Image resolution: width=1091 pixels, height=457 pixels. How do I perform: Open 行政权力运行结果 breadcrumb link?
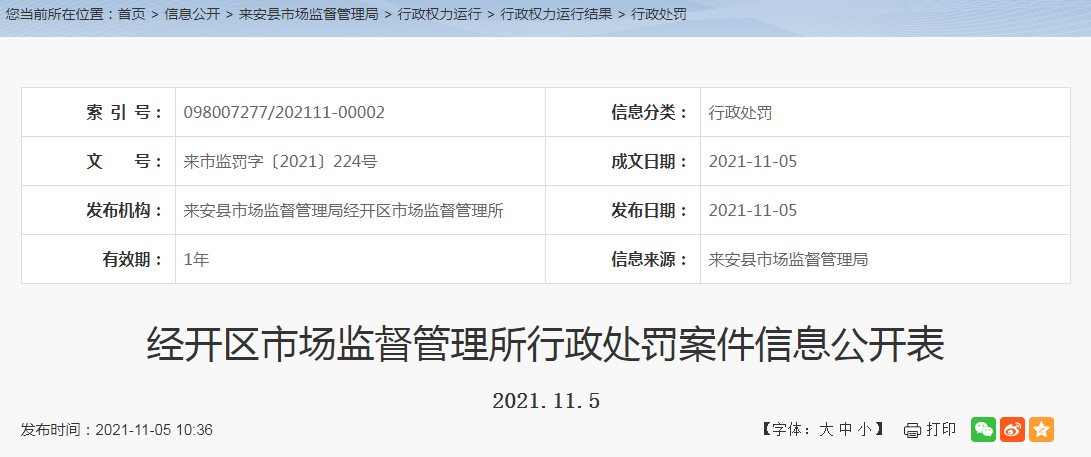(556, 14)
